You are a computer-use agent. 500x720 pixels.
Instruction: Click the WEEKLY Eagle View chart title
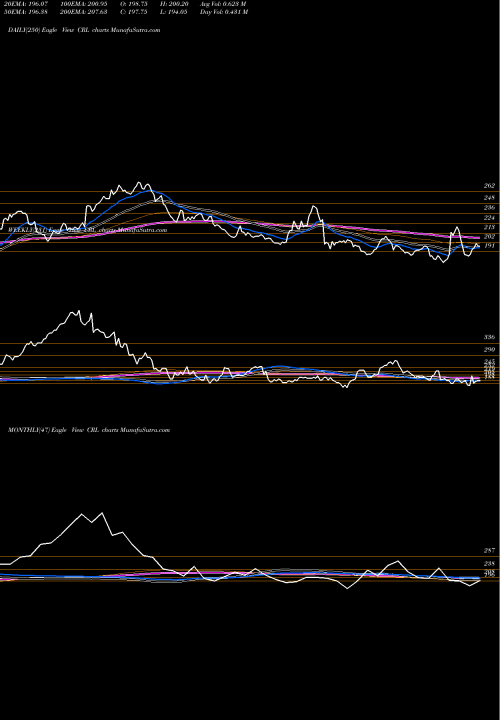[88, 229]
